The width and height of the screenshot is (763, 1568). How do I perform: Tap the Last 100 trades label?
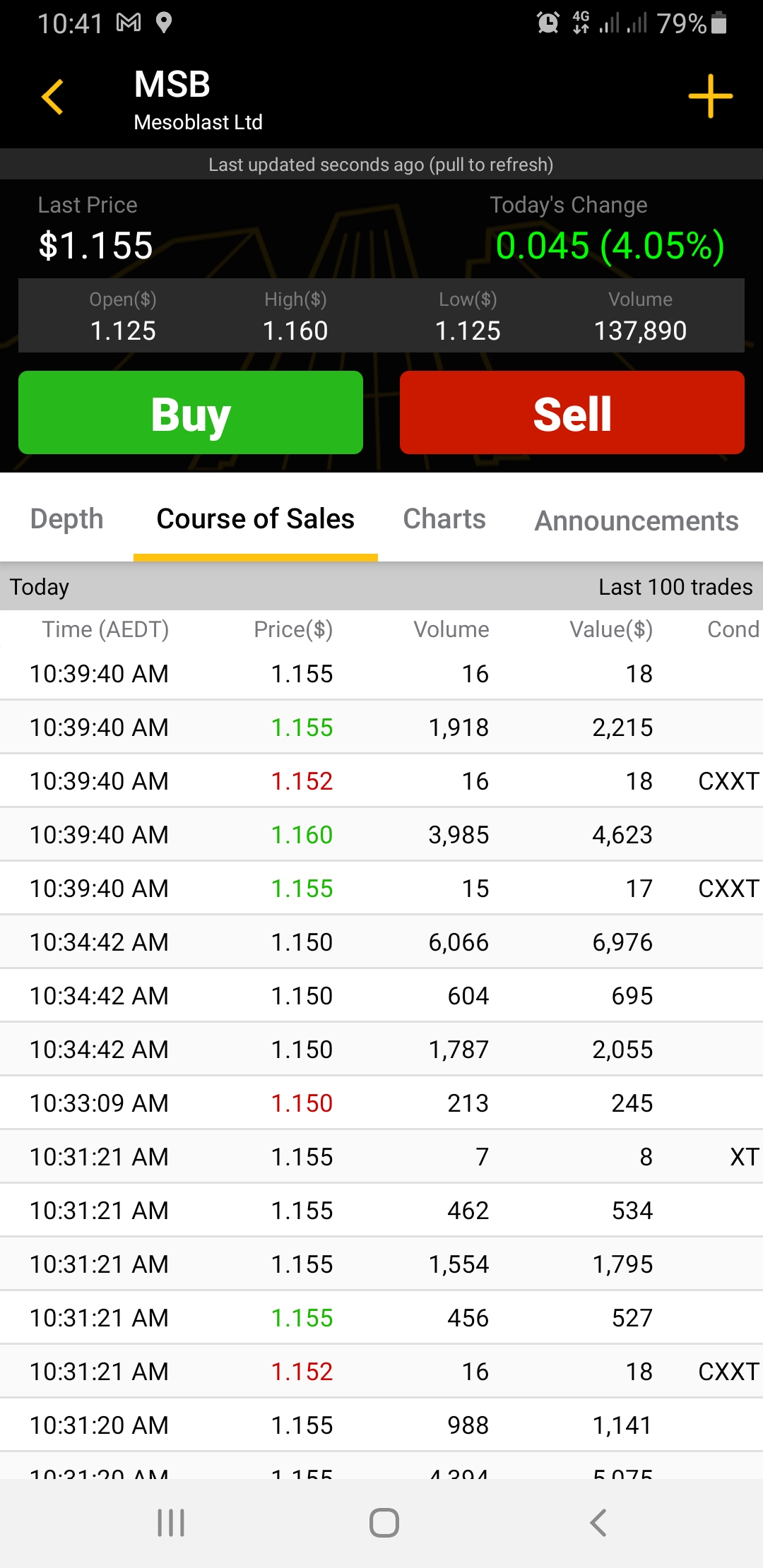coord(675,587)
